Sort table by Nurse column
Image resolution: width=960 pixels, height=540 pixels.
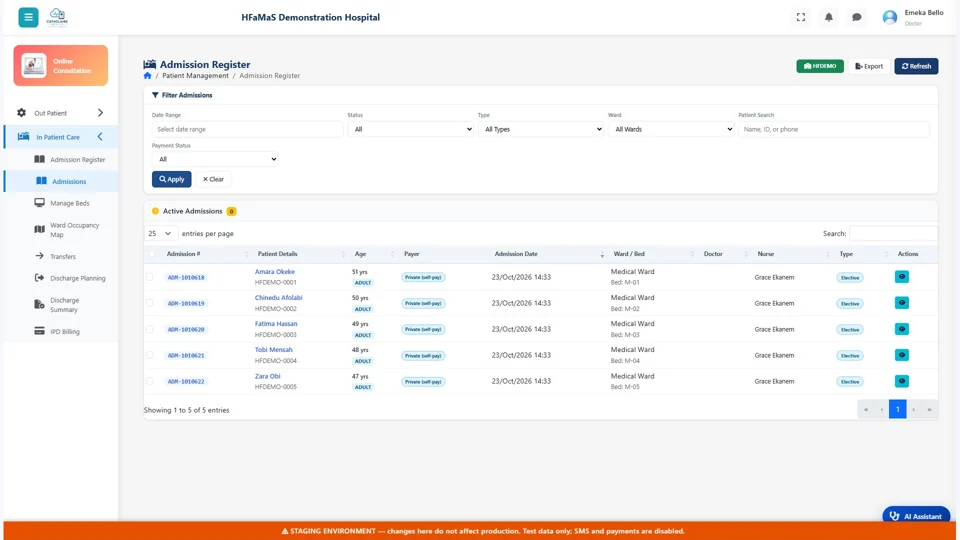pos(765,254)
